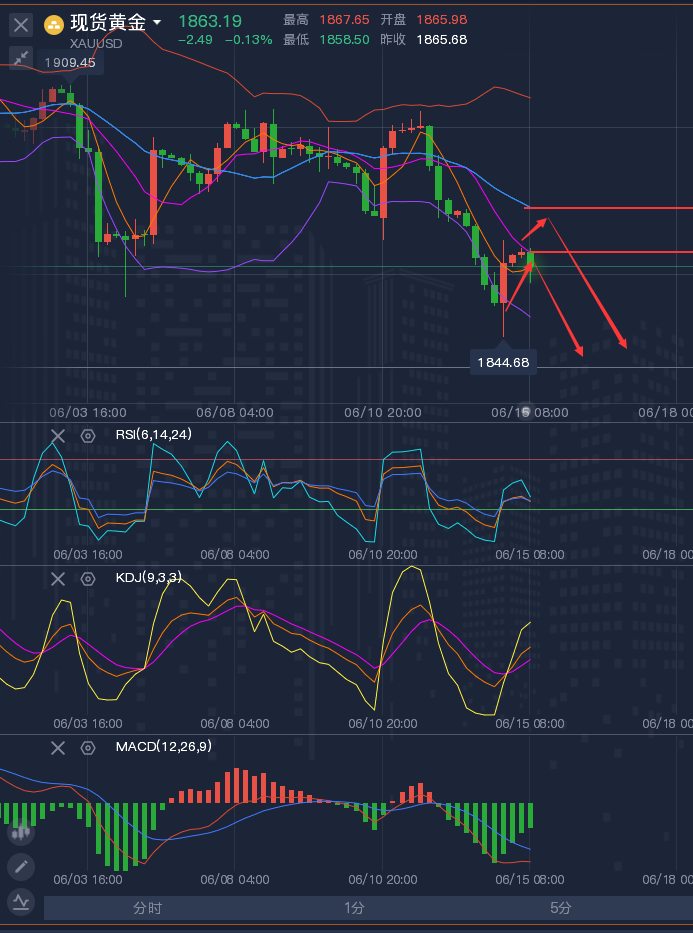
Task: Open KDJ indicator settings
Action: pos(88,578)
